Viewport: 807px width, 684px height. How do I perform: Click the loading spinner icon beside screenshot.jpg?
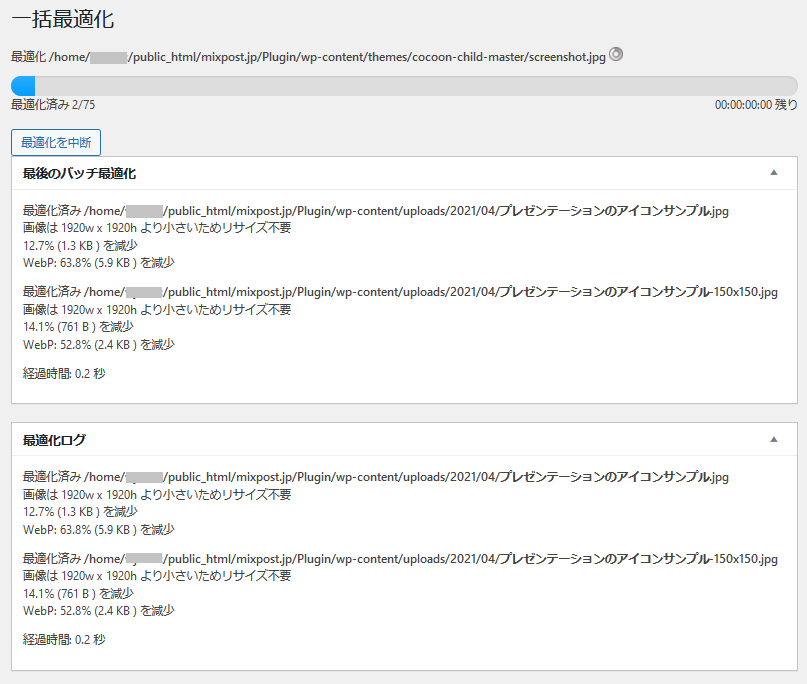click(x=616, y=55)
